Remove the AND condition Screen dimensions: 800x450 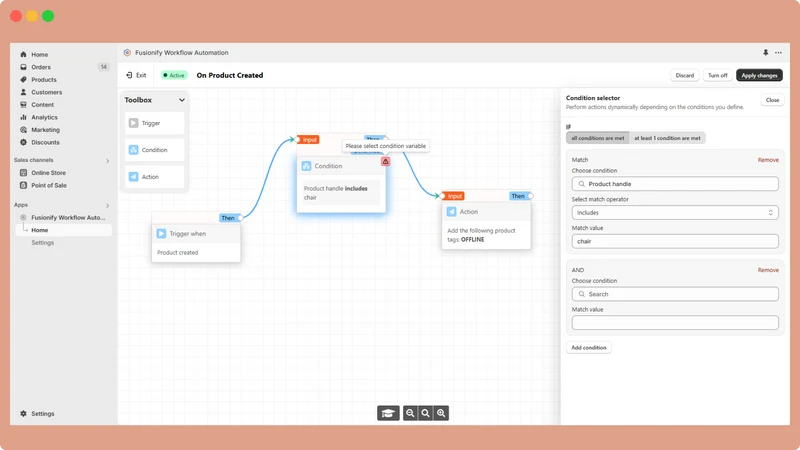tap(768, 270)
